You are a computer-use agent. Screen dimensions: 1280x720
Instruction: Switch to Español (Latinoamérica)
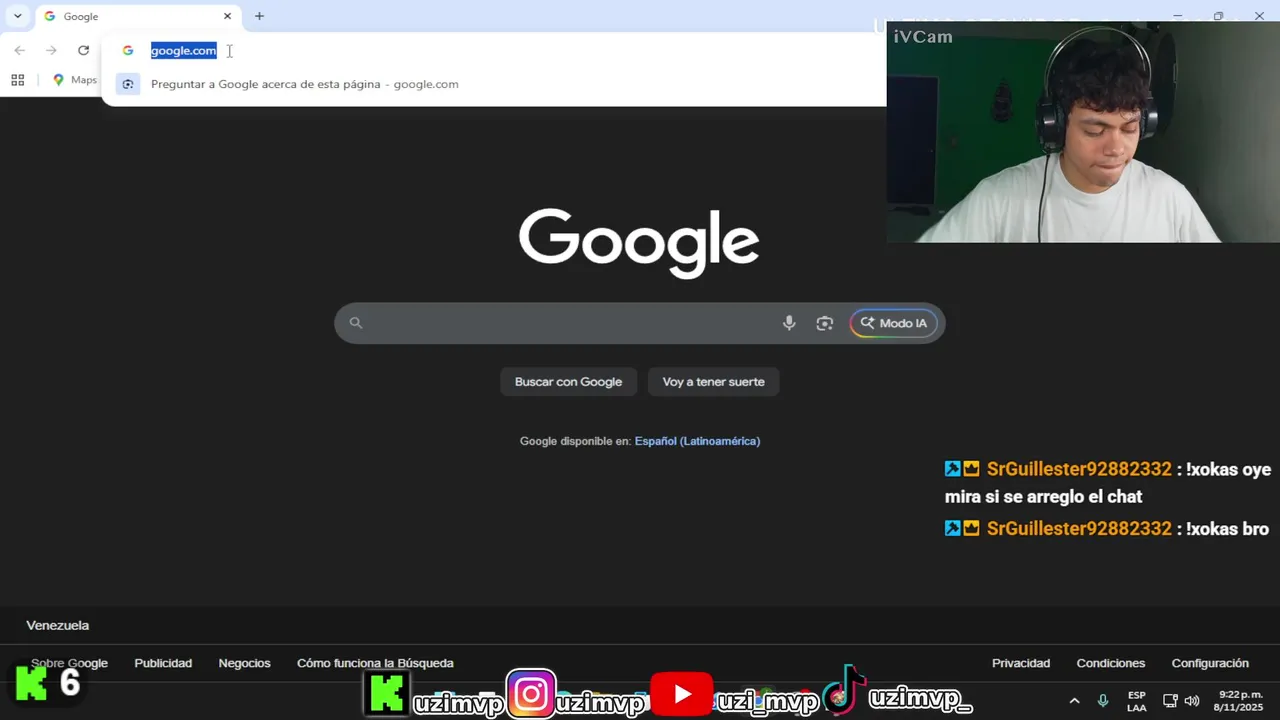[697, 441]
